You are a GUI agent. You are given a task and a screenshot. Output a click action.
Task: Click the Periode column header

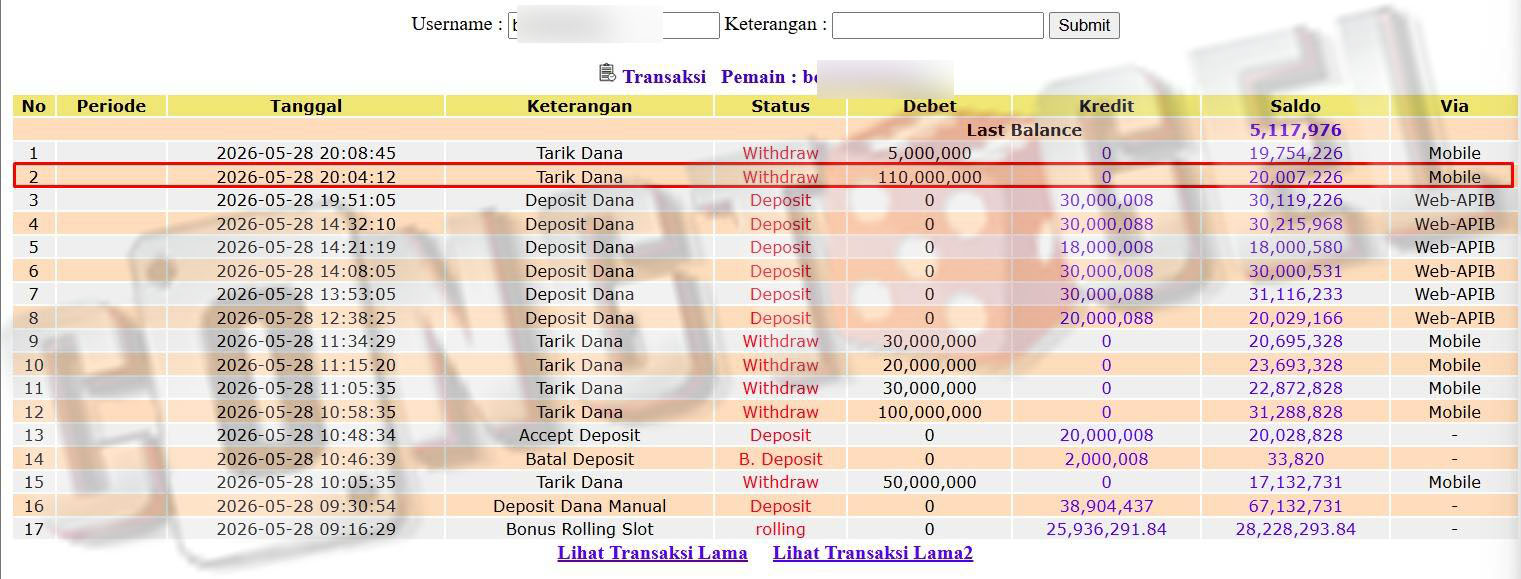coord(111,106)
